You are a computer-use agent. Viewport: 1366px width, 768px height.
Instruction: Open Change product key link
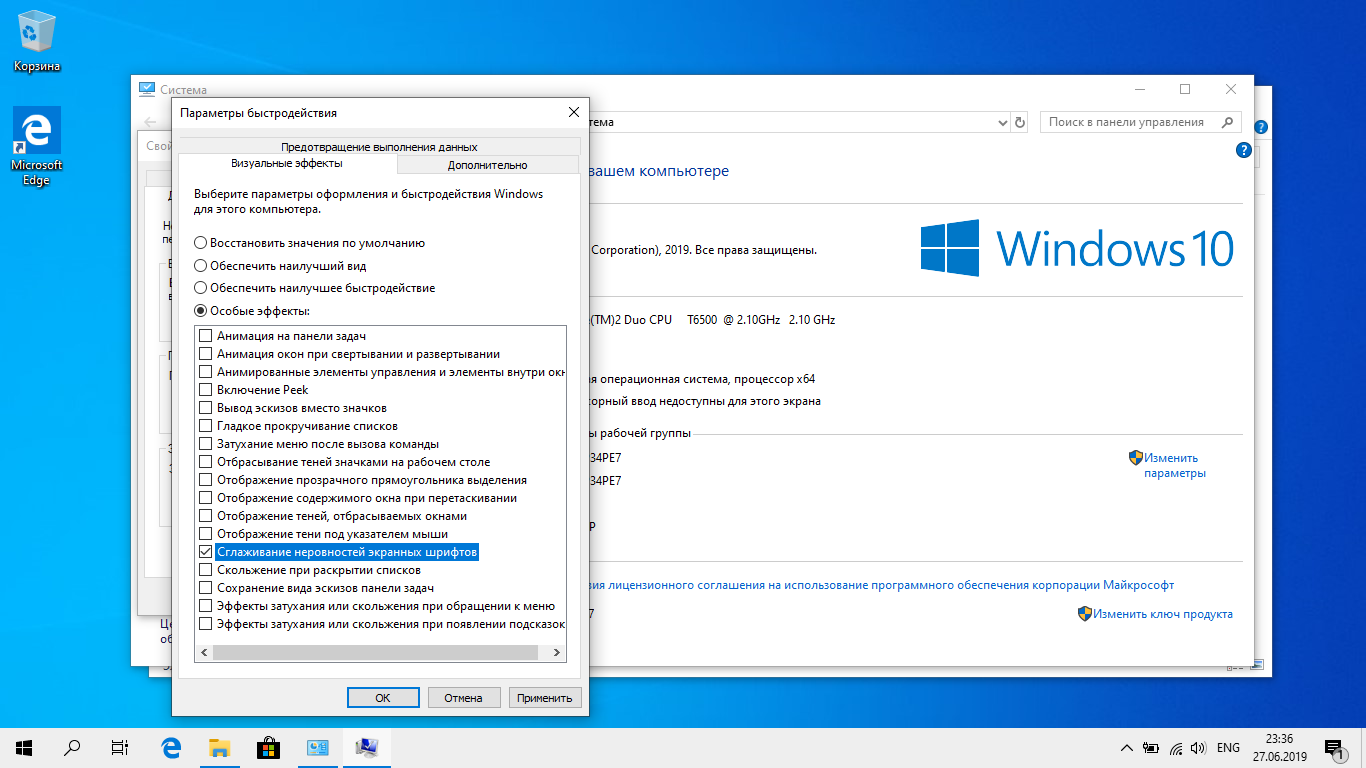click(x=1163, y=614)
